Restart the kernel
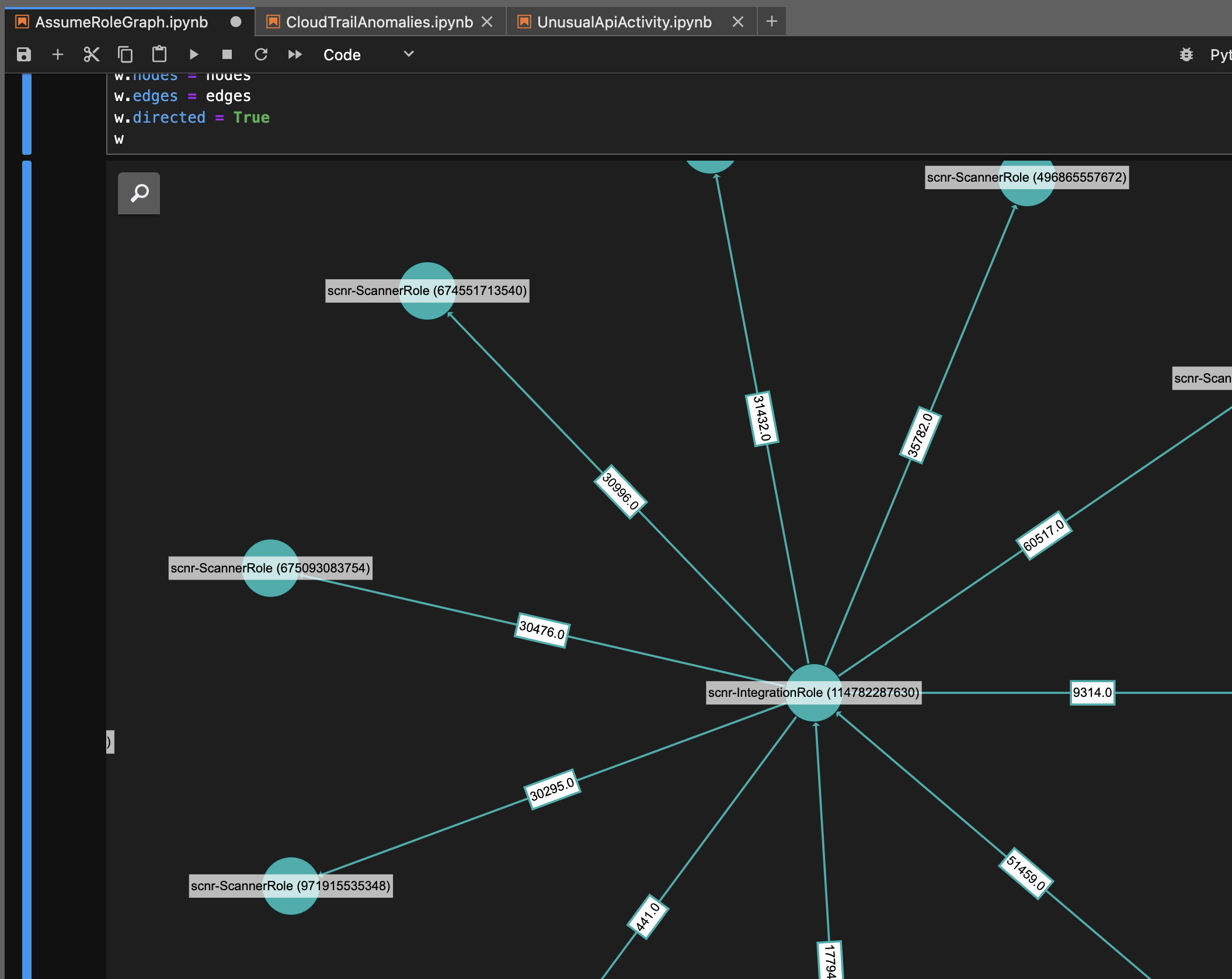The height and width of the screenshot is (979, 1232). coord(261,55)
